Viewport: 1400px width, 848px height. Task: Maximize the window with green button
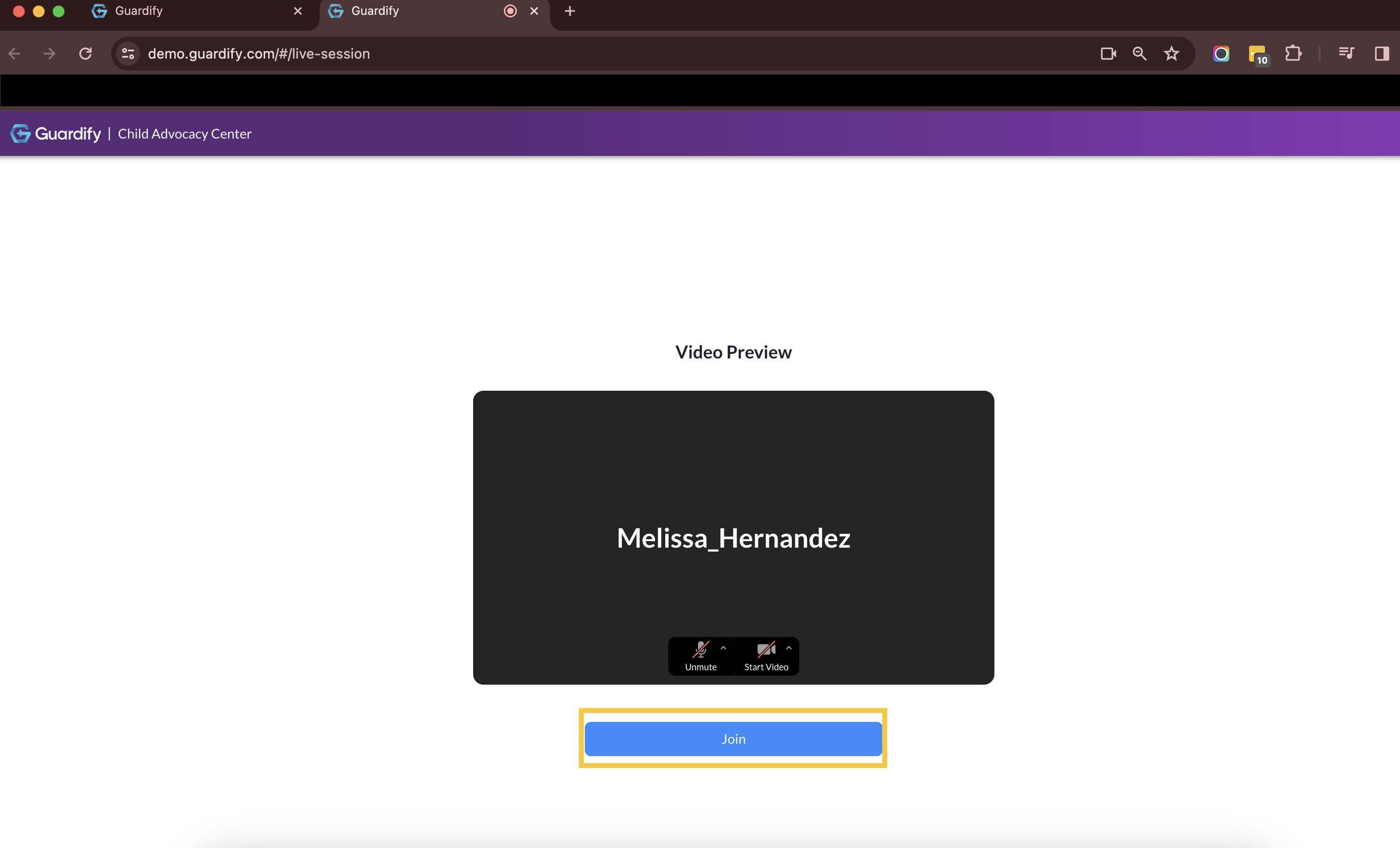59,11
